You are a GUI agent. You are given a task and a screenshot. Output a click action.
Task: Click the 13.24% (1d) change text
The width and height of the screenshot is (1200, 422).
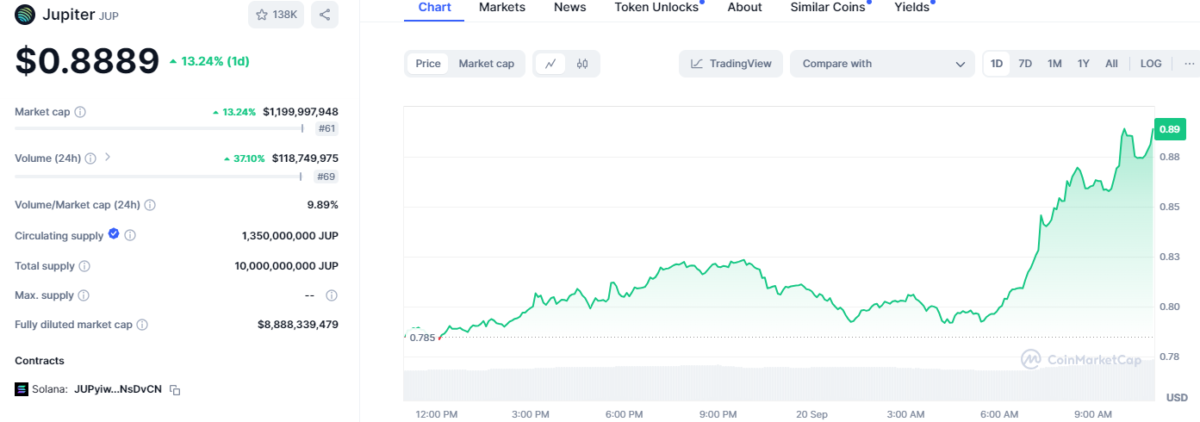tap(215, 60)
